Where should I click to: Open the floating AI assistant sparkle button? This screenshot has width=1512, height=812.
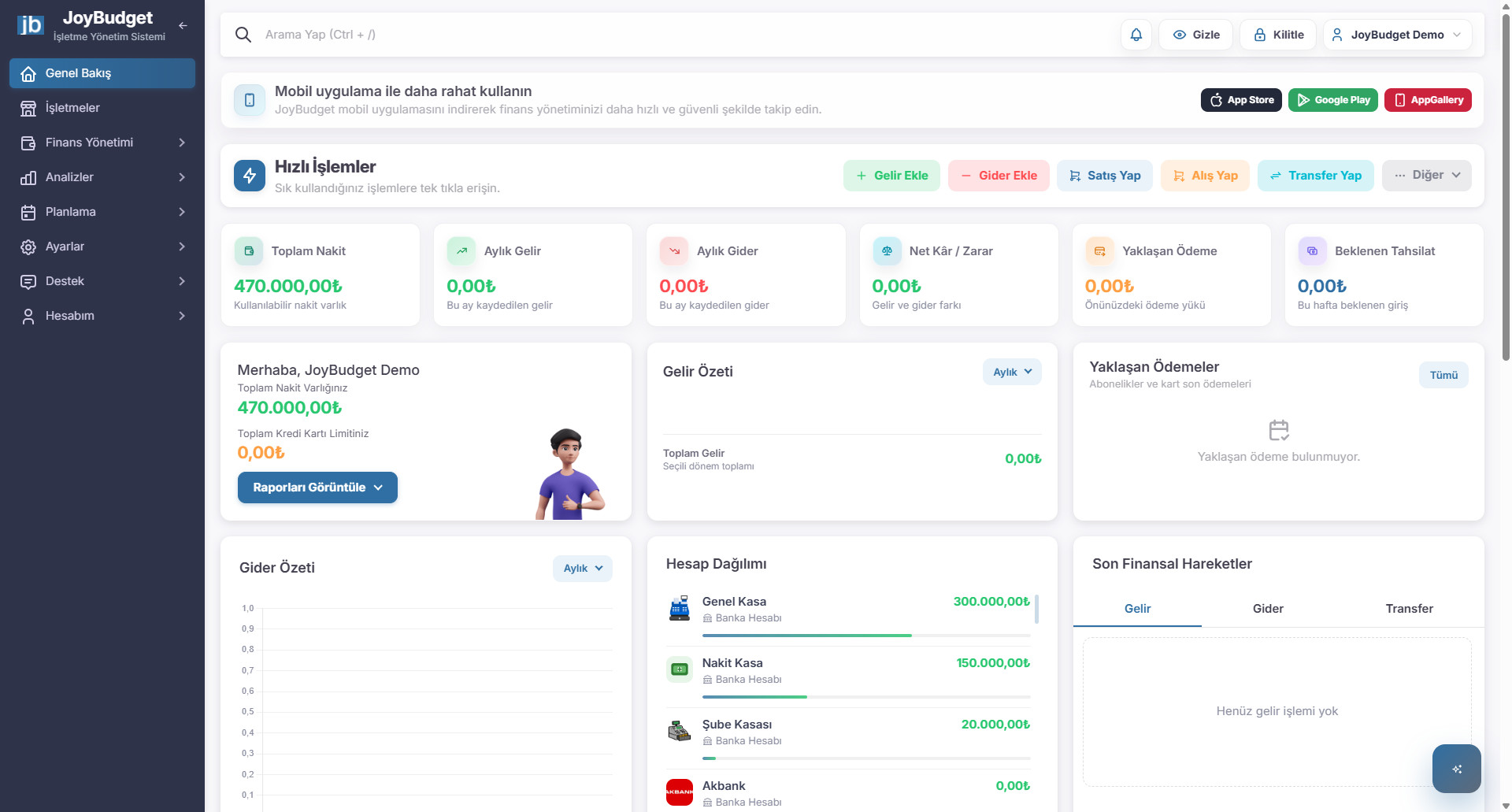1457,769
